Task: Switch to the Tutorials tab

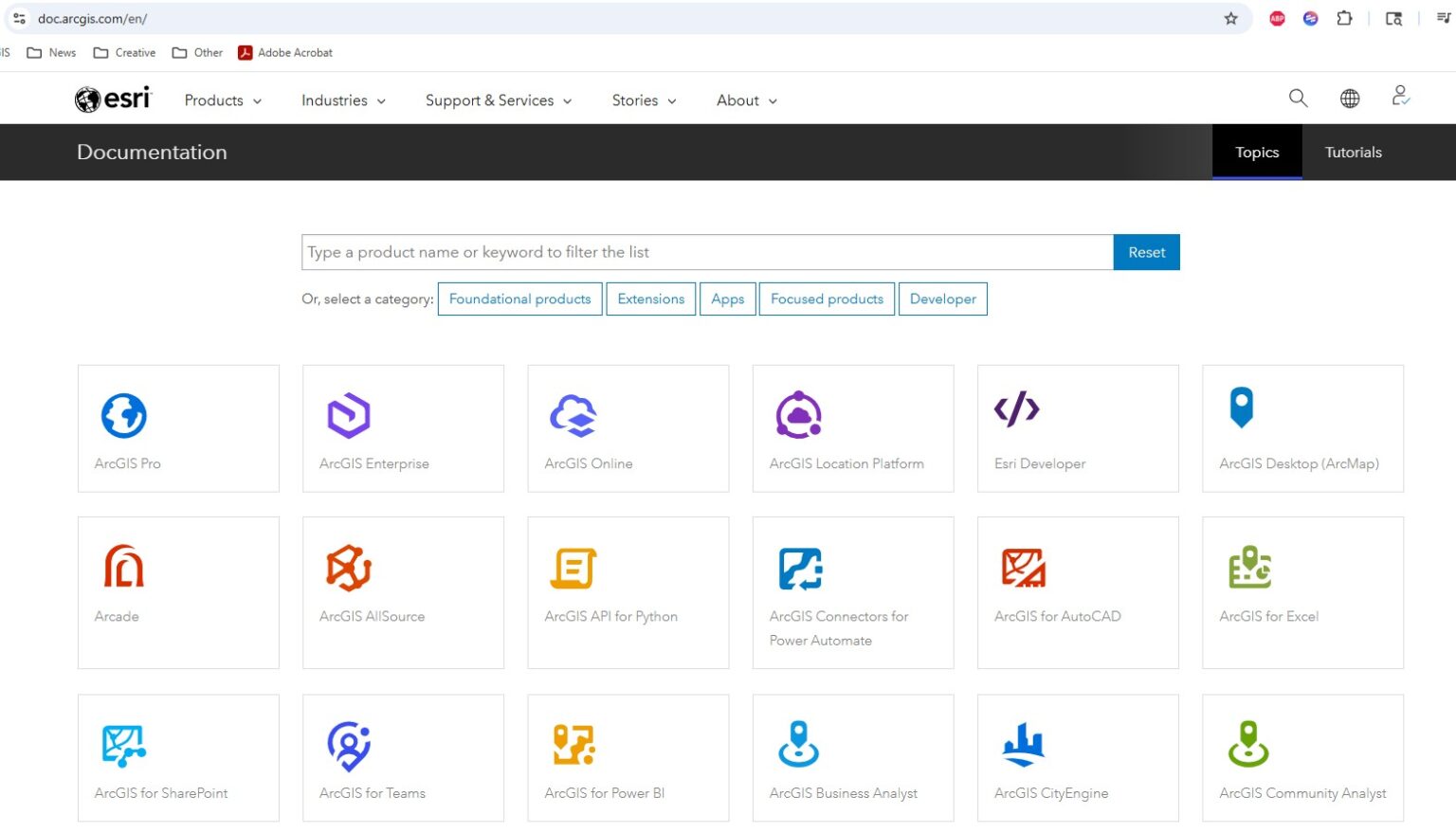Action: pyautogui.click(x=1353, y=153)
